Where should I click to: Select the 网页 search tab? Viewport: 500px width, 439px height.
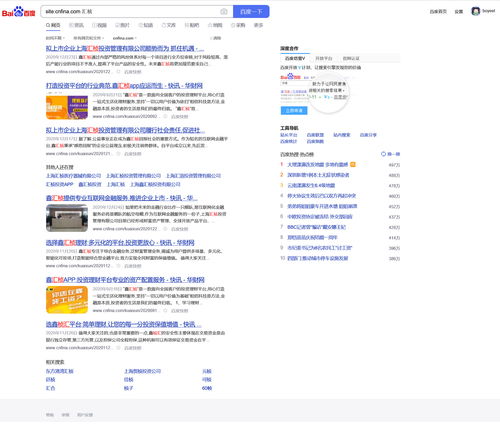click(53, 25)
